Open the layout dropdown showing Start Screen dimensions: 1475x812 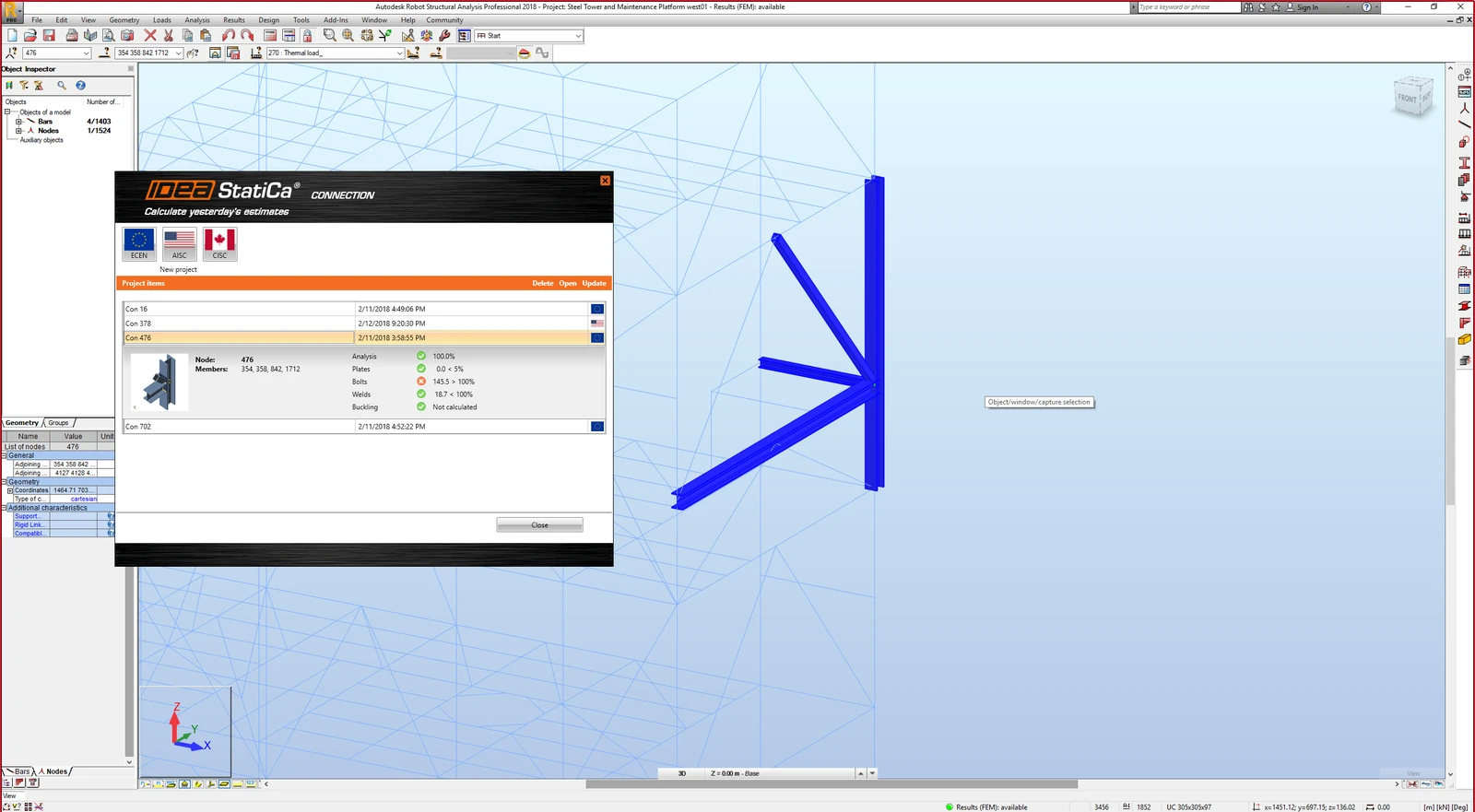[x=578, y=36]
